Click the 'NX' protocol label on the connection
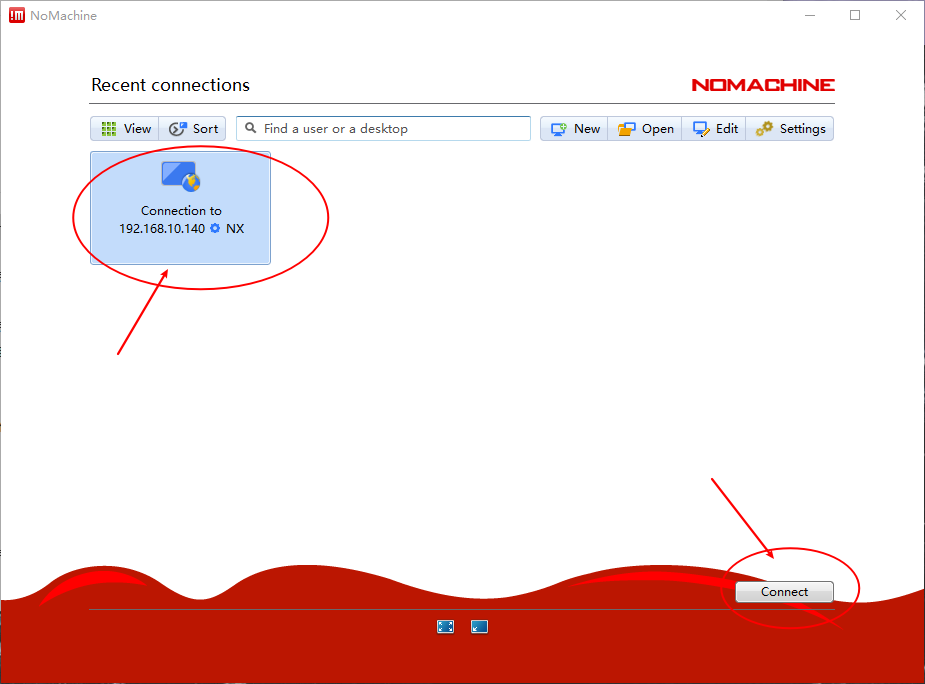This screenshot has height=684, width=925. [235, 228]
